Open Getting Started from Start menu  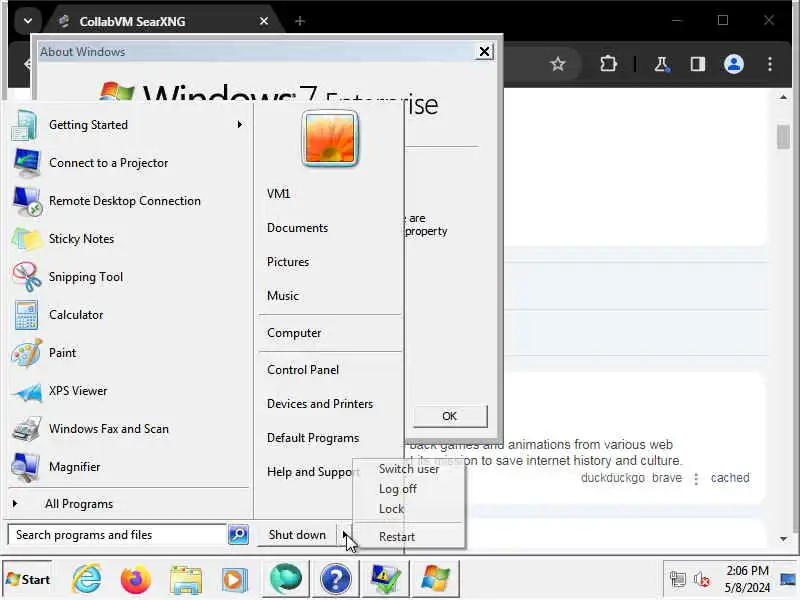tap(128, 125)
